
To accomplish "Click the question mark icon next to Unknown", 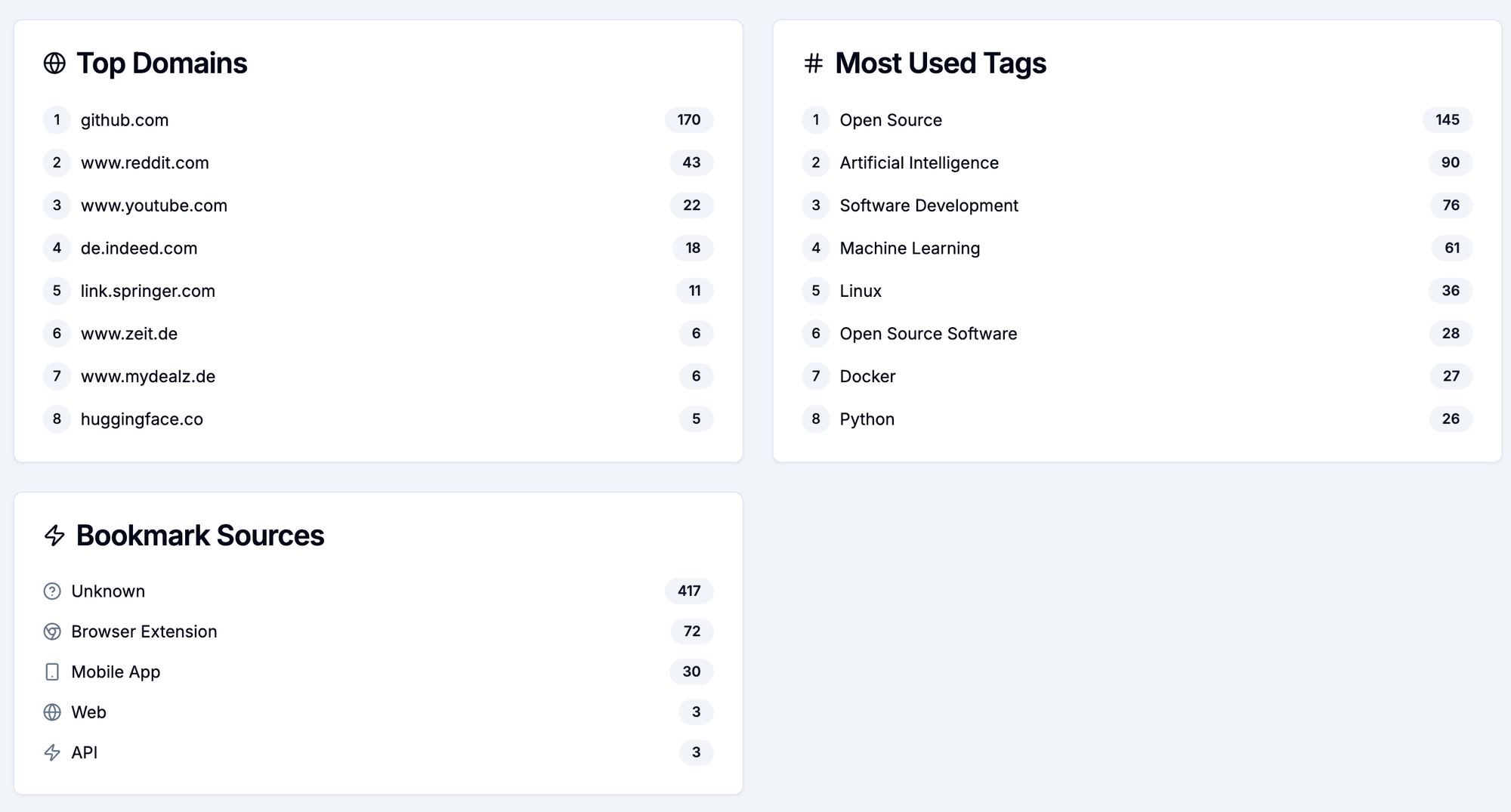I will pos(52,591).
